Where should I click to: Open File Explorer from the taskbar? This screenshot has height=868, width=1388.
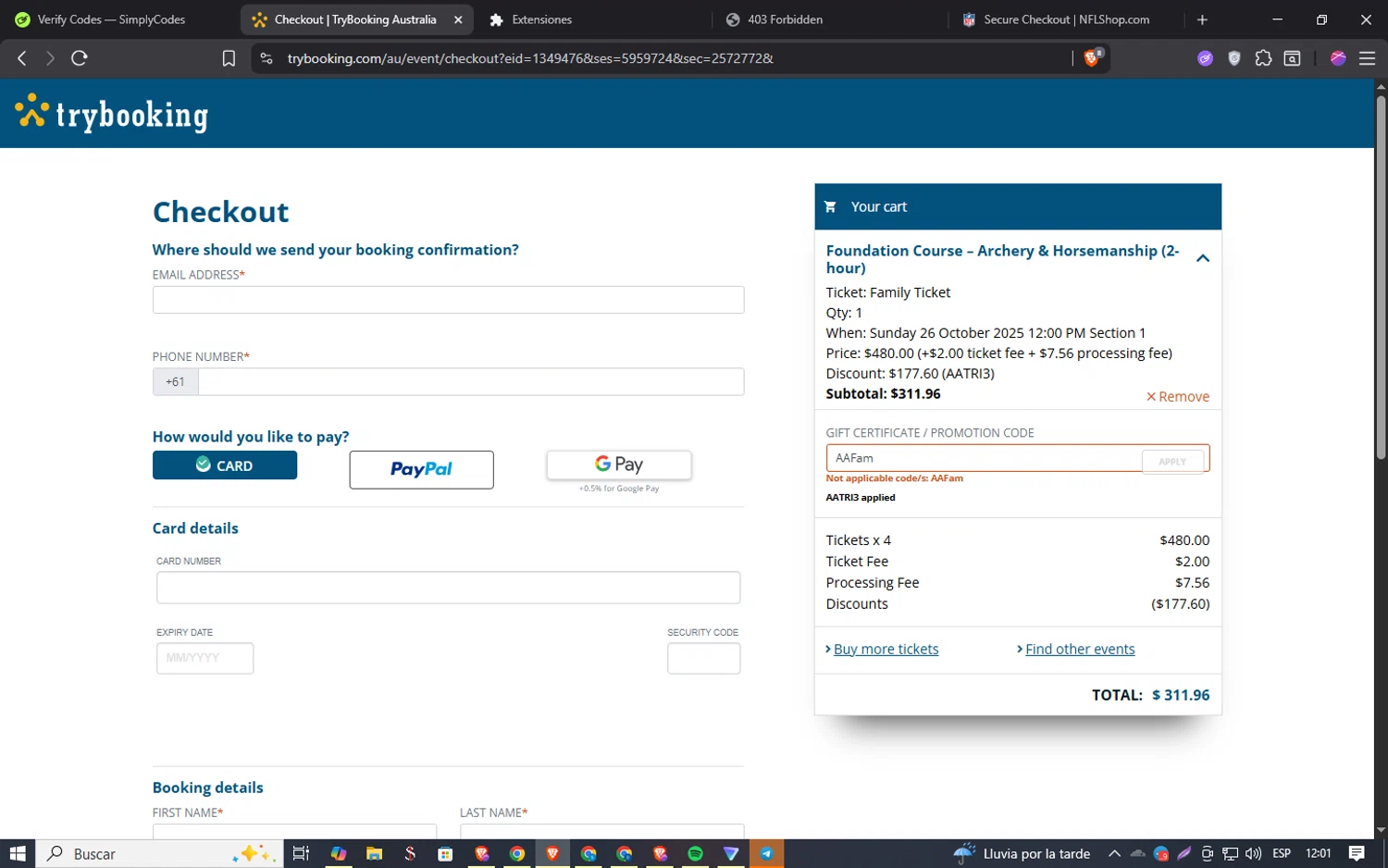point(374,853)
